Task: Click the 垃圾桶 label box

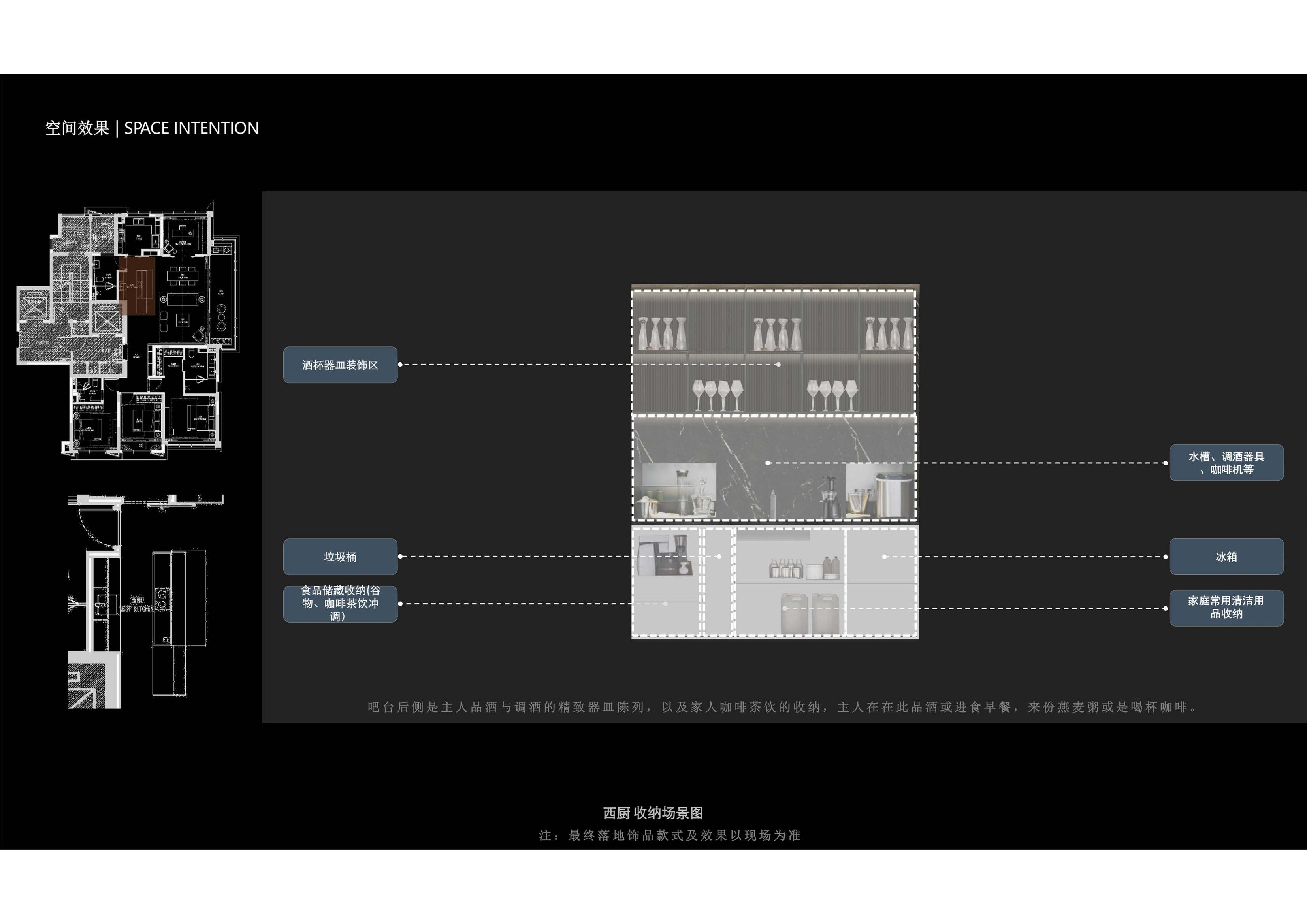Action: pyautogui.click(x=340, y=557)
